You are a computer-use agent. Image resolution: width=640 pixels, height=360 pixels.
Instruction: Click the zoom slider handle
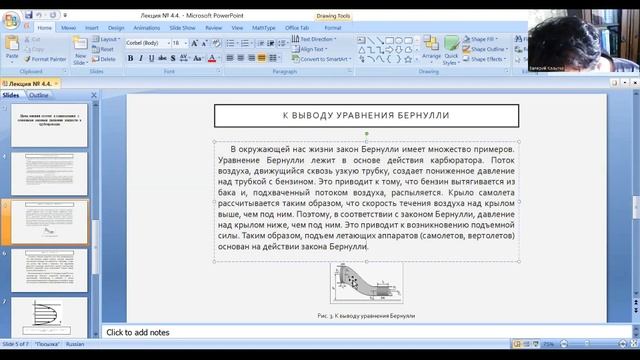coord(587,344)
